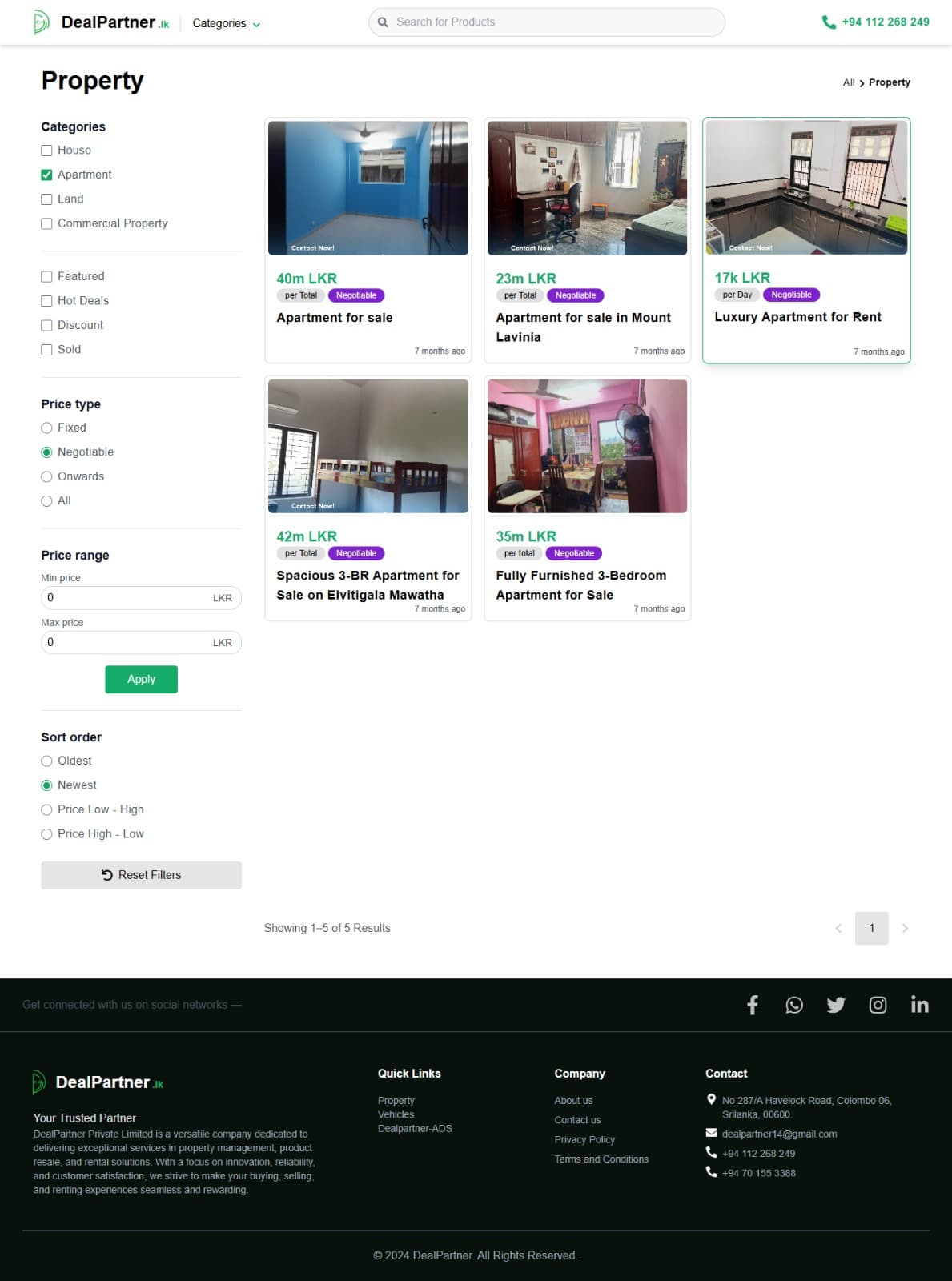This screenshot has height=1281, width=952.
Task: Go to previous results page arrow
Action: 838,928
